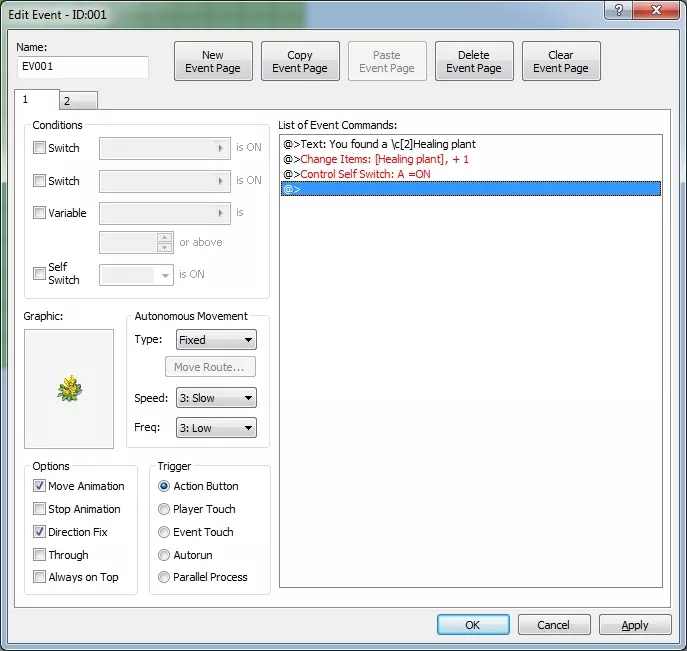Open the second Switch selector field
Viewport: 687px width, 651px height.
[x=165, y=181]
